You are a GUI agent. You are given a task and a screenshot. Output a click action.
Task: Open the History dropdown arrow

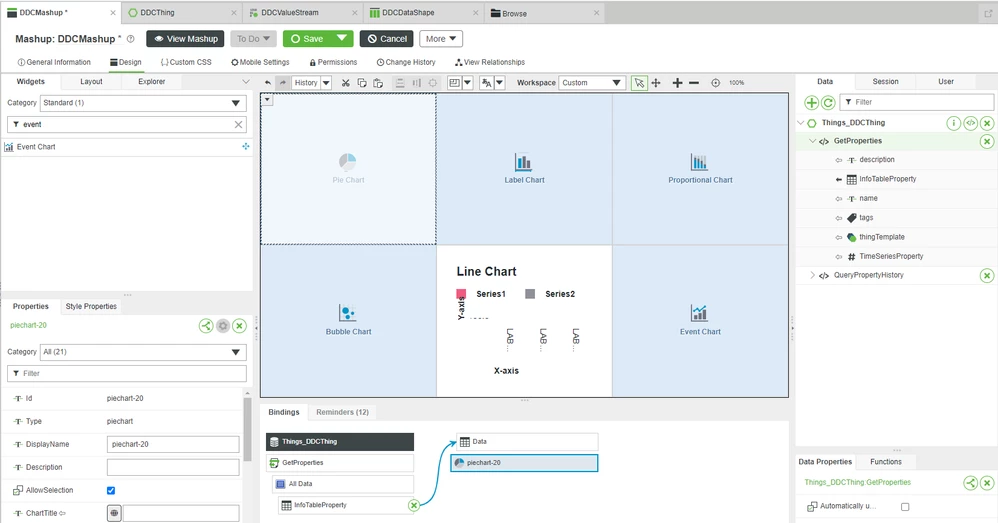click(326, 83)
